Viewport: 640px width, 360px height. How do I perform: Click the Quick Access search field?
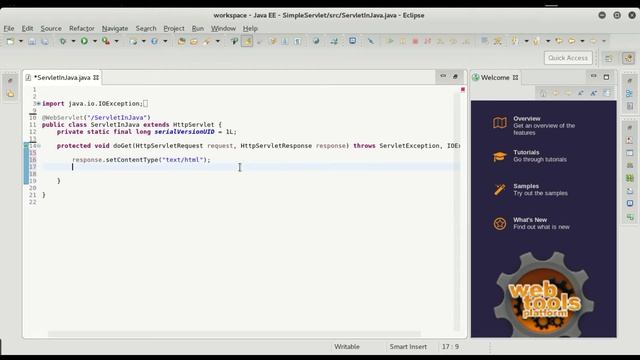point(568,58)
